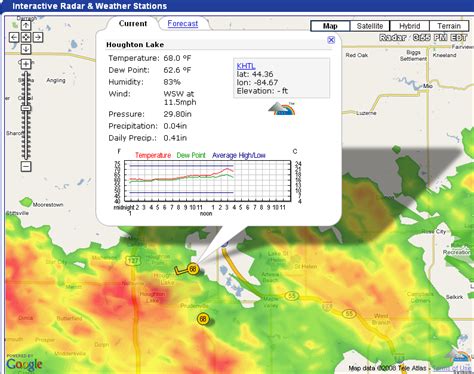Image resolution: width=474 pixels, height=374 pixels.
Task: Click the green Dew Point chart legend
Action: click(x=191, y=155)
